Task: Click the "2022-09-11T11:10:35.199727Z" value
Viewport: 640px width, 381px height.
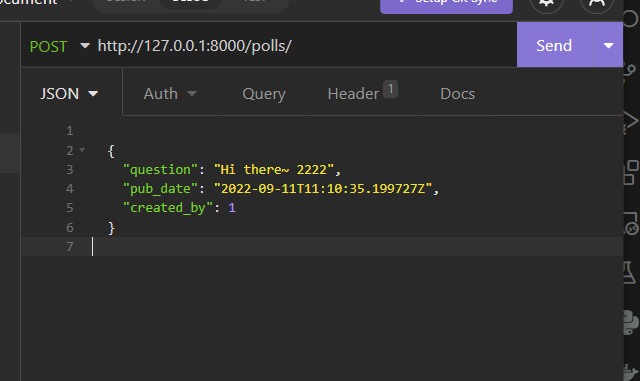Action: [323, 189]
